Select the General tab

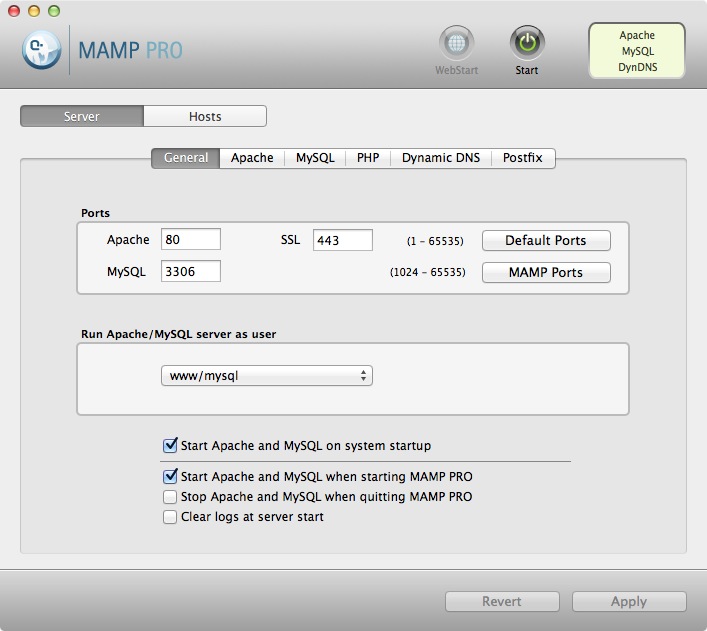(186, 158)
